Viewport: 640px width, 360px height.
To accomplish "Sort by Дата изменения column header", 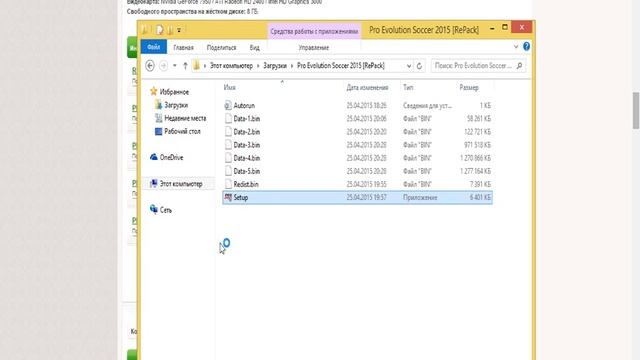I will click(x=367, y=87).
